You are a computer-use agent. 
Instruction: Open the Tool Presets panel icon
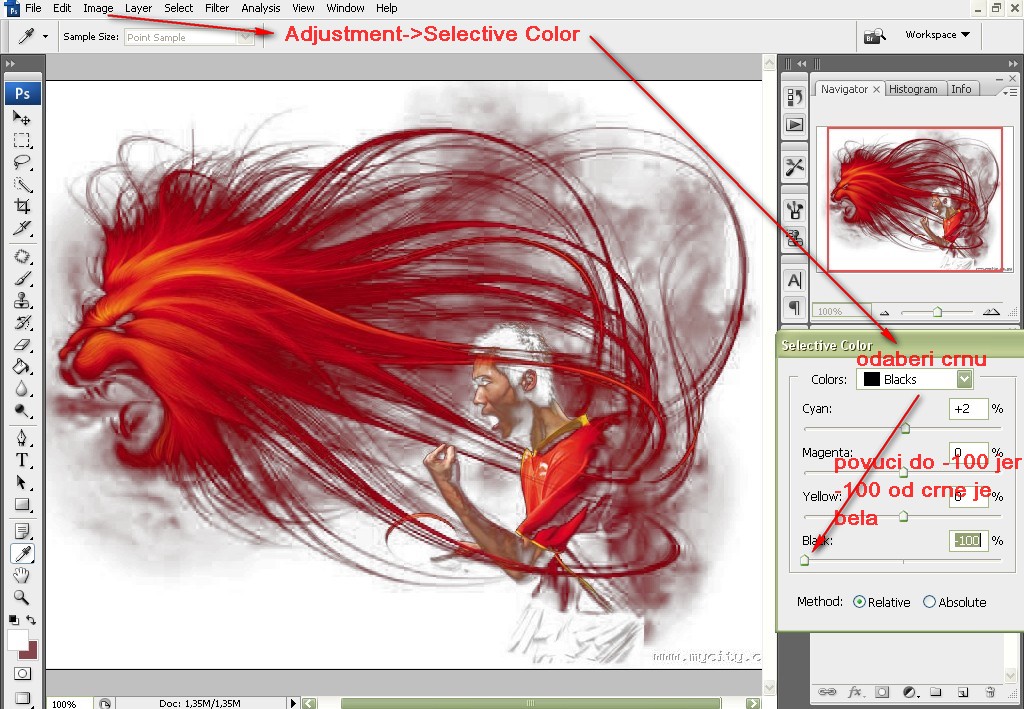tap(794, 167)
